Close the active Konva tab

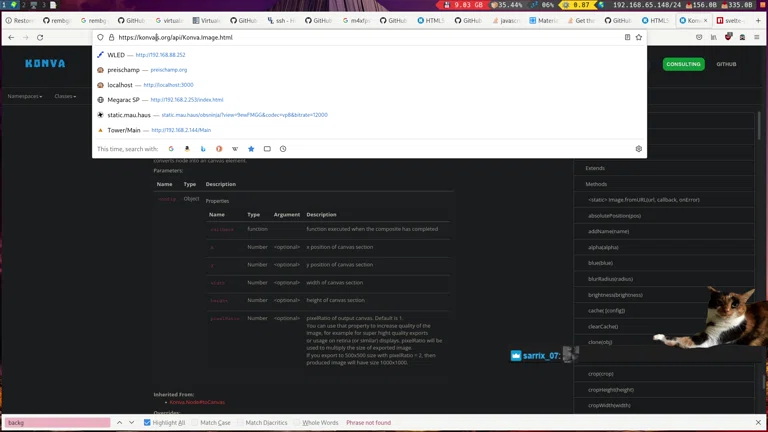[x=705, y=21]
